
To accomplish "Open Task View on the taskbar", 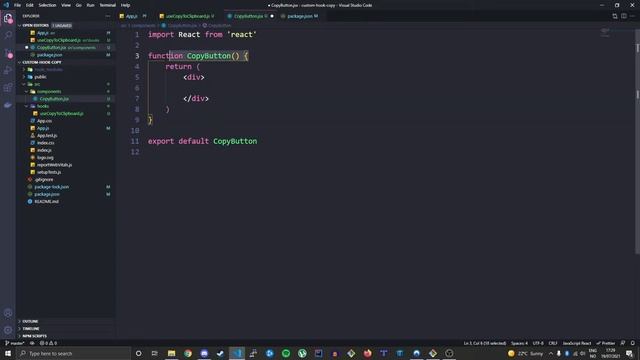I will pyautogui.click(x=155, y=353).
